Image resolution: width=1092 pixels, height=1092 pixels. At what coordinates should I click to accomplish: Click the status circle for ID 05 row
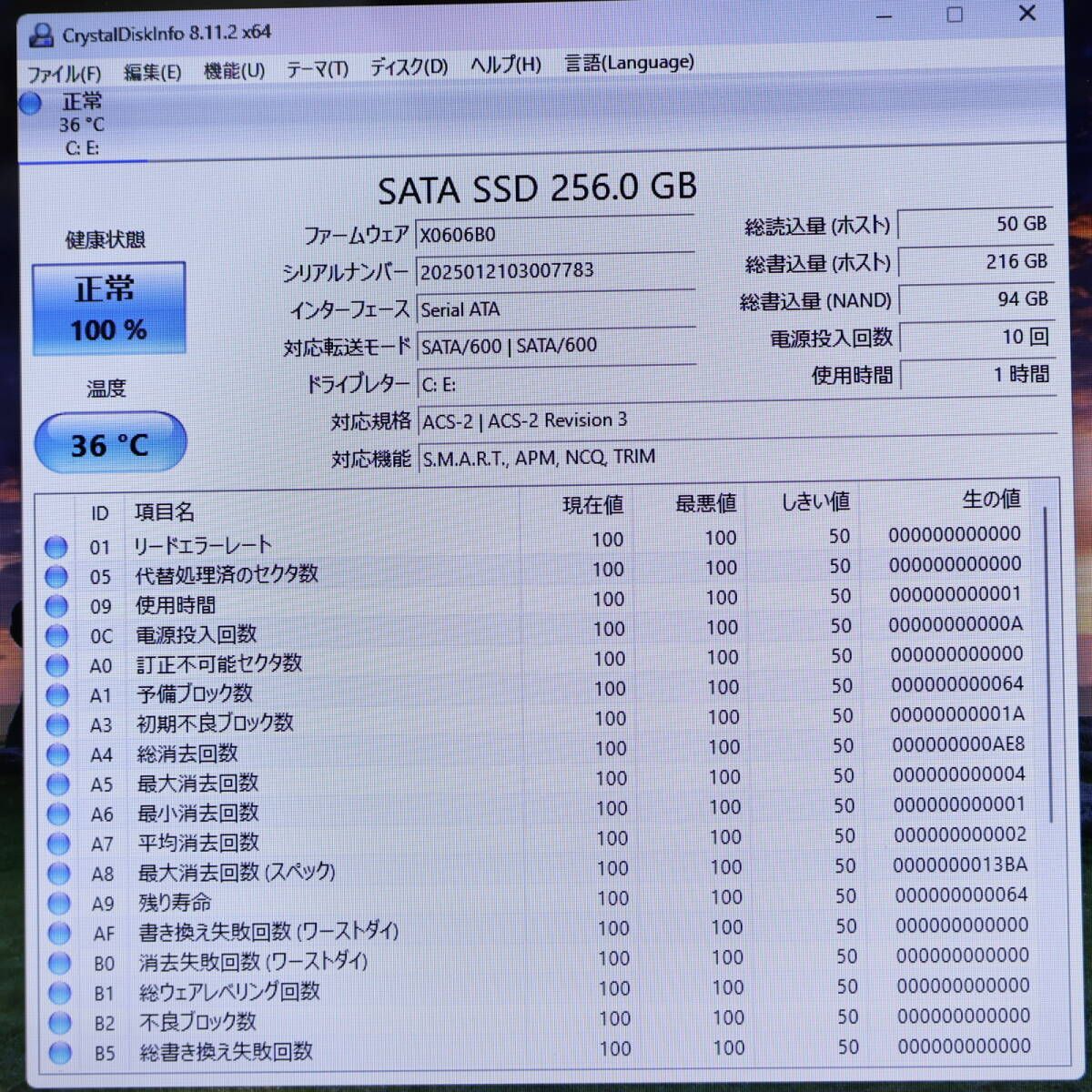(x=56, y=577)
